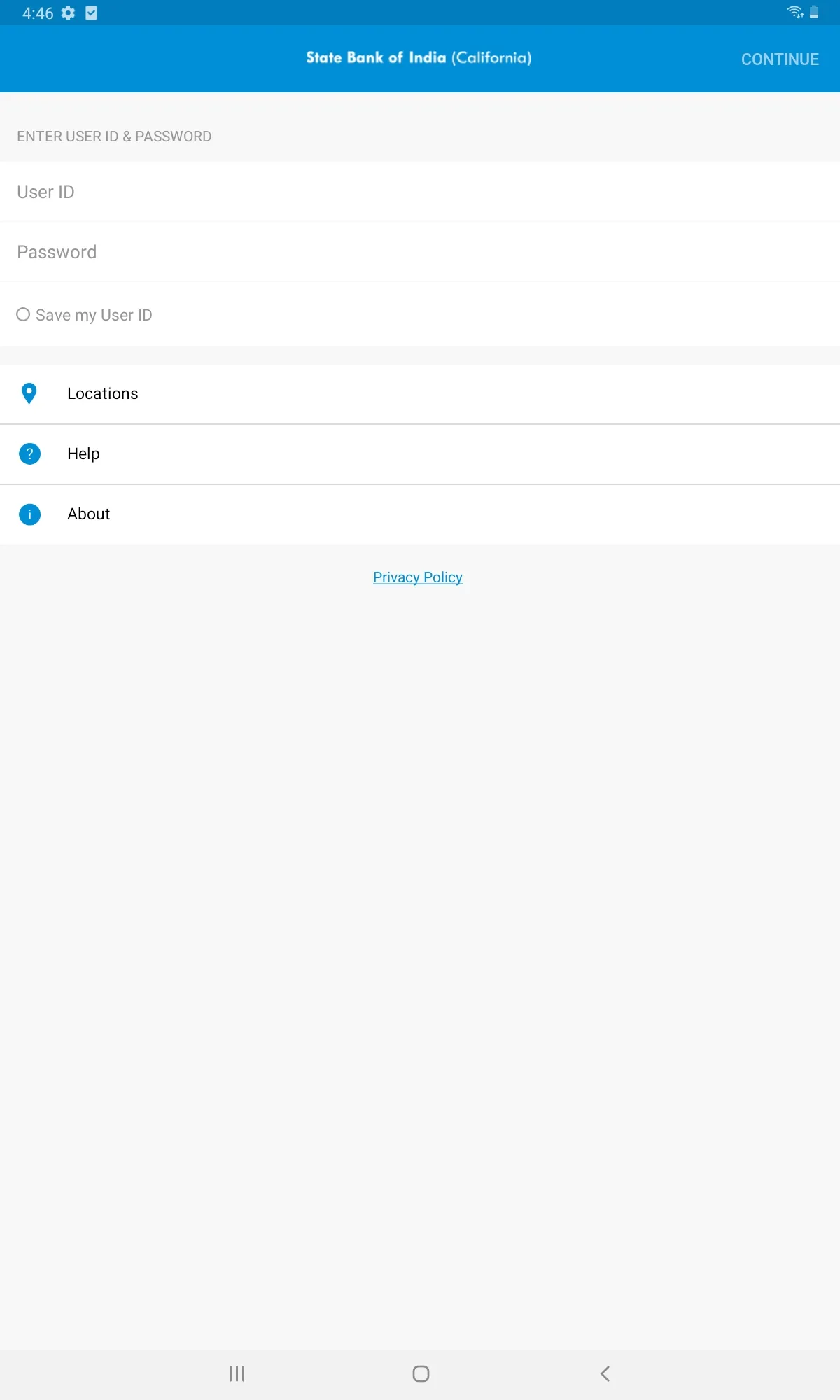Tap the battery status icon
Image resolution: width=840 pixels, height=1400 pixels.
(814, 12)
